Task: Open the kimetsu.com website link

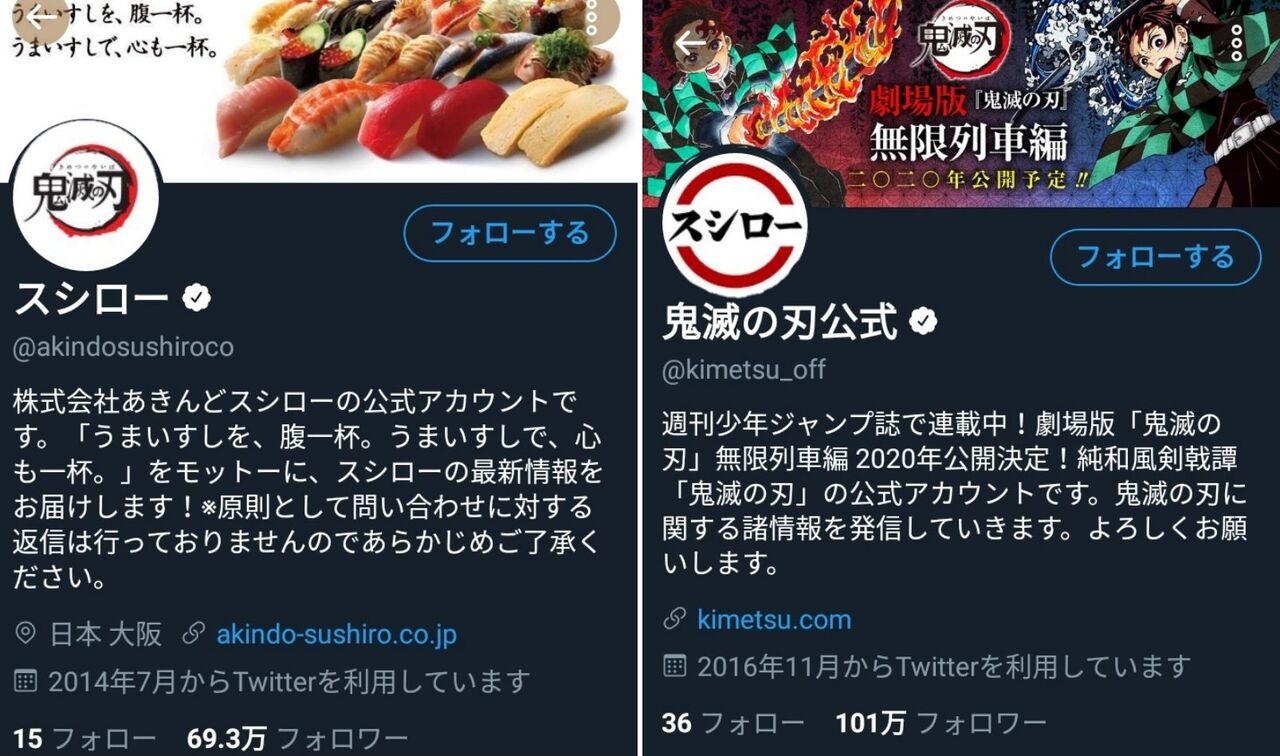Action: point(774,620)
